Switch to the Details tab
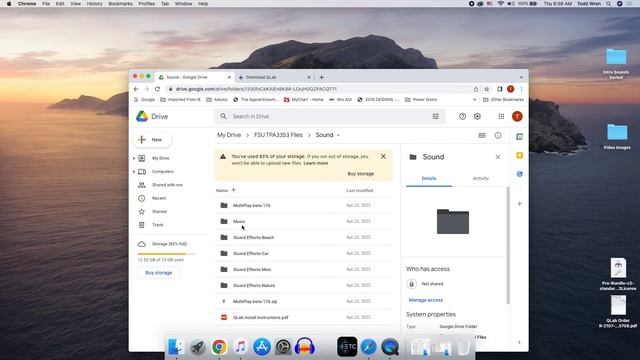 tap(429, 178)
